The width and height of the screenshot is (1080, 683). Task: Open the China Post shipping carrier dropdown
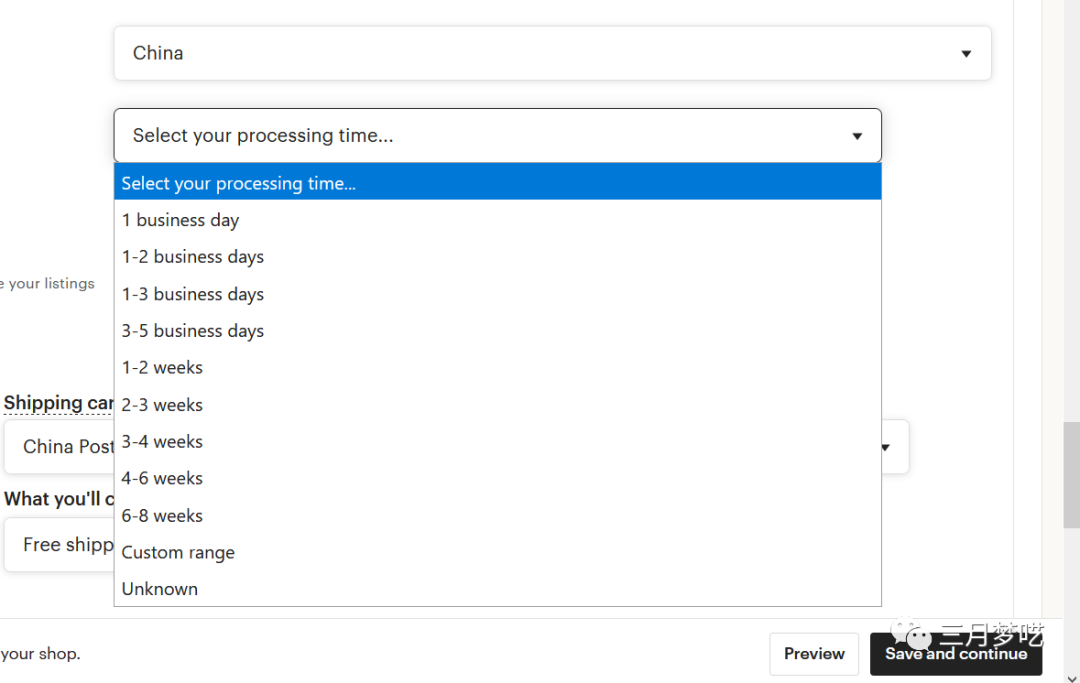[58, 447]
